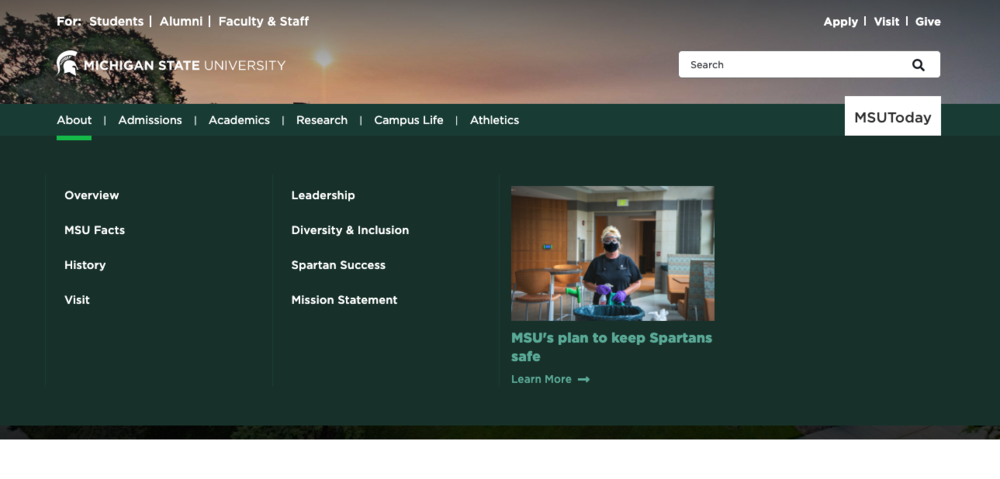Select MSU Facts in the submenu

(x=94, y=230)
